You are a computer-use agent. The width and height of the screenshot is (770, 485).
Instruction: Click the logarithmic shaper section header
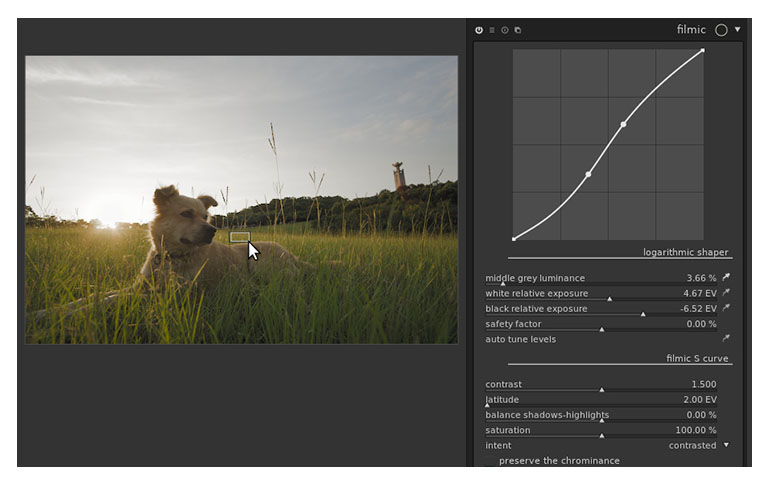point(685,253)
